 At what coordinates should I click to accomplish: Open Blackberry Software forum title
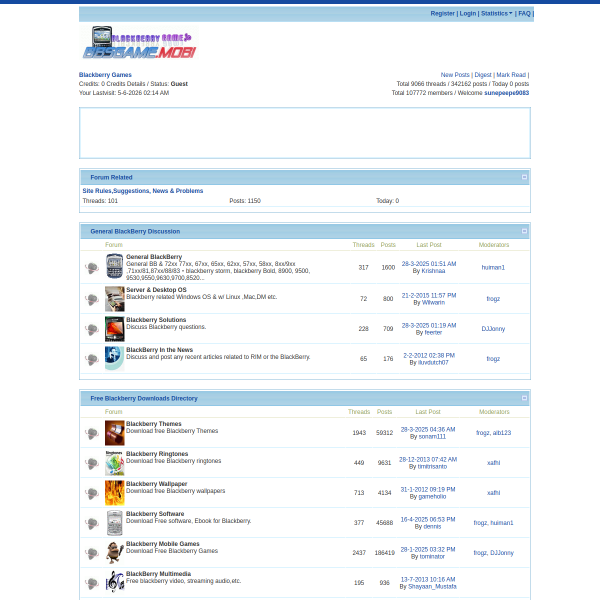pyautogui.click(x=155, y=514)
